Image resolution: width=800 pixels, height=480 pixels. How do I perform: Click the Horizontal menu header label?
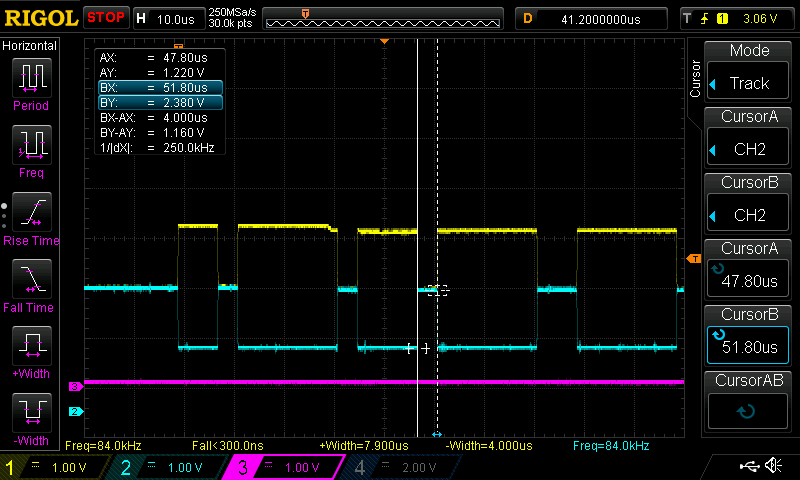pyautogui.click(x=29, y=45)
